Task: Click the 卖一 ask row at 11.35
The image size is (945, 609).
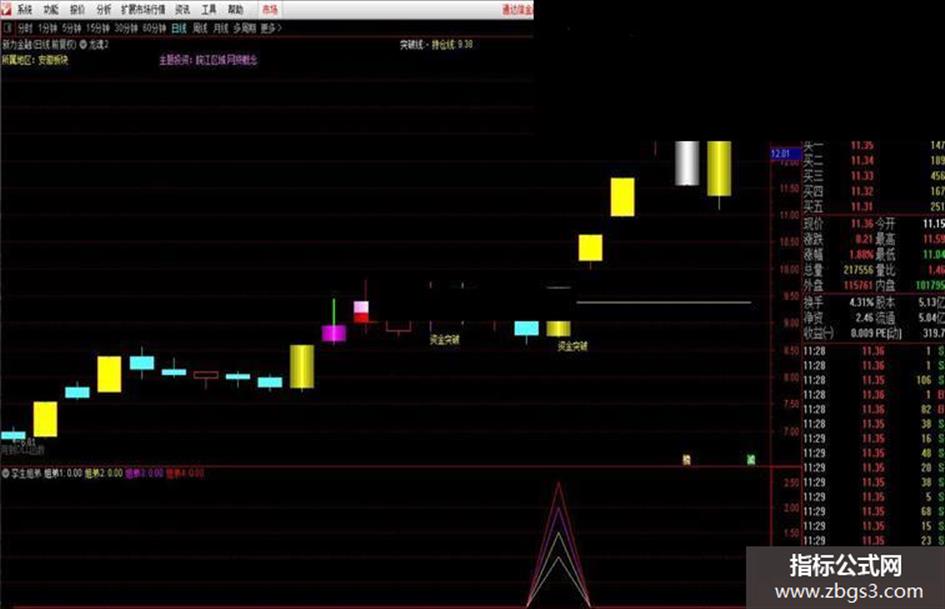Action: click(x=873, y=145)
